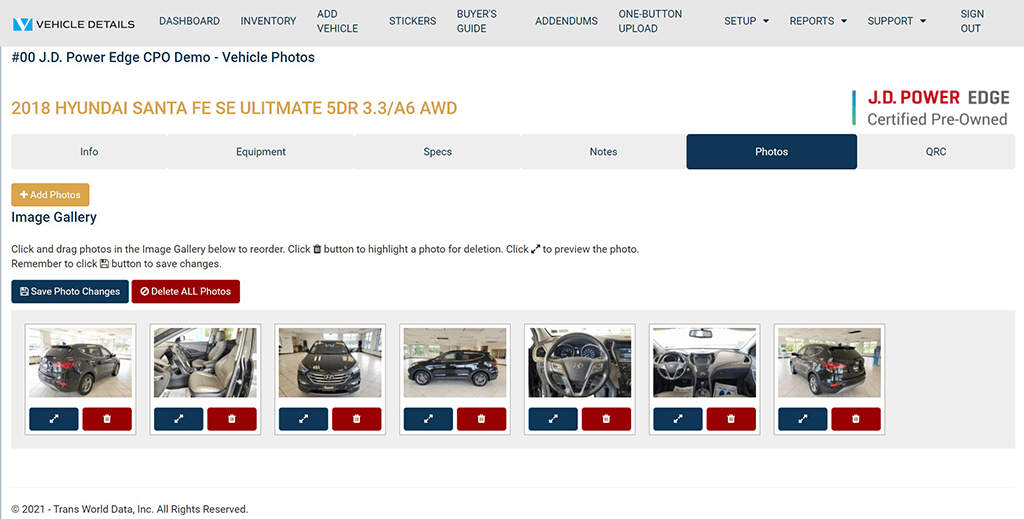Go to Addendums page
This screenshot has height=519, width=1024.
click(566, 21)
